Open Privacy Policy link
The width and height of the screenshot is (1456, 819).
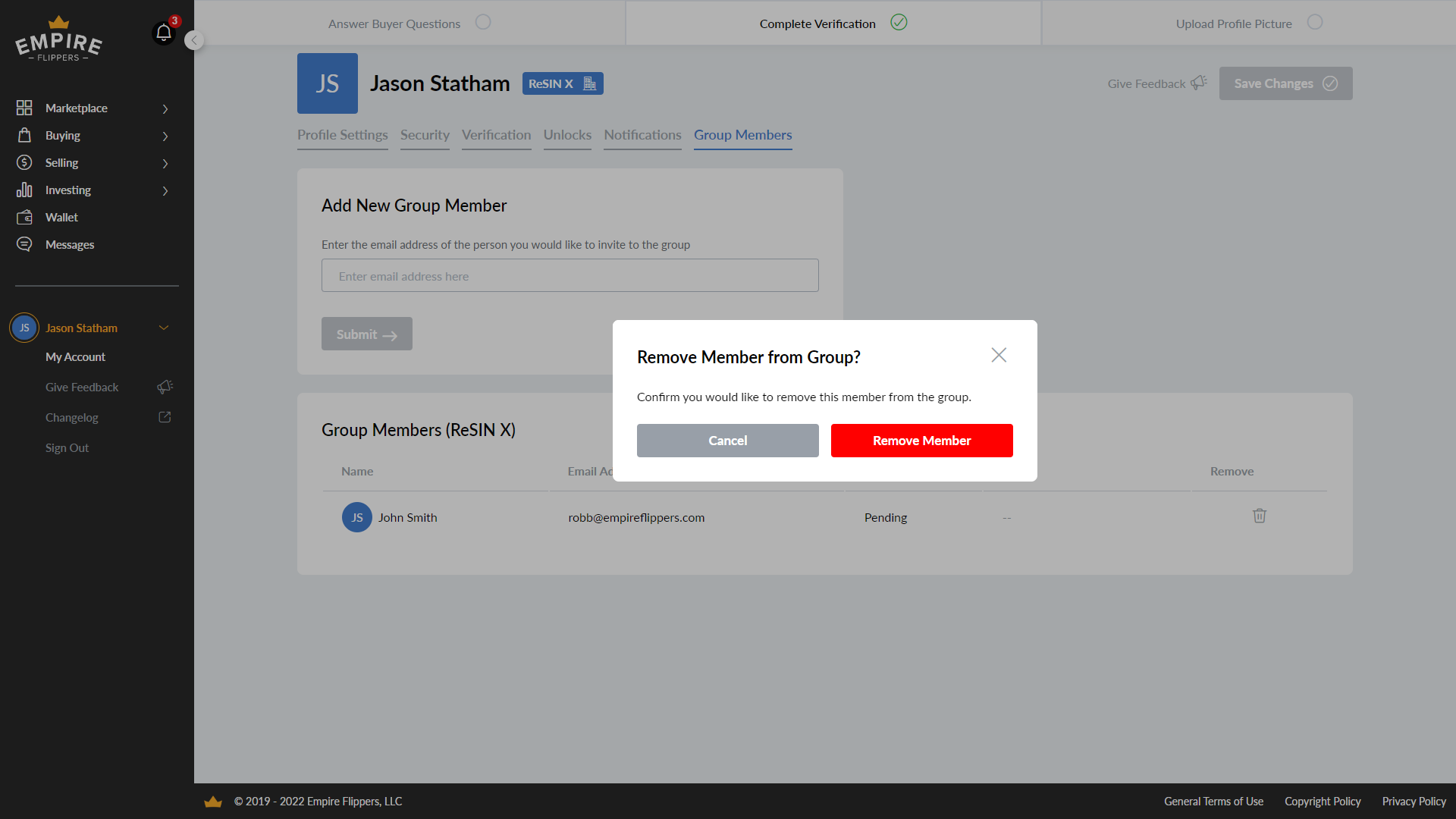(x=1414, y=802)
